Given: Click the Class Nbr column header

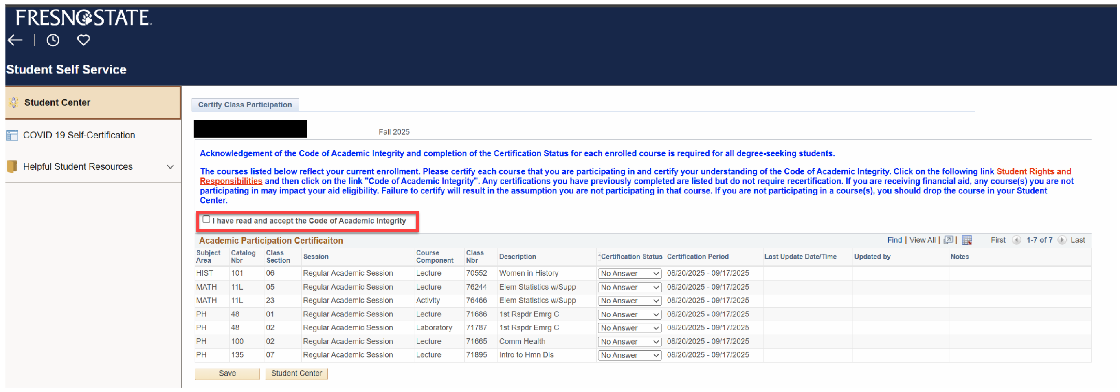Looking at the screenshot, I should [475, 256].
